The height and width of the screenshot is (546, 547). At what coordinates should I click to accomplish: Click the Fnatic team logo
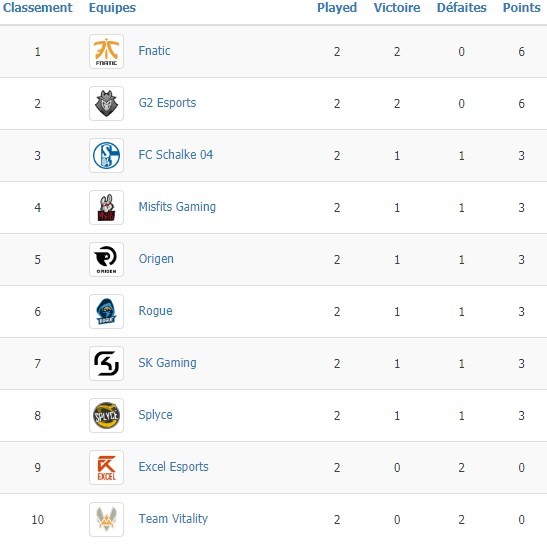[106, 52]
